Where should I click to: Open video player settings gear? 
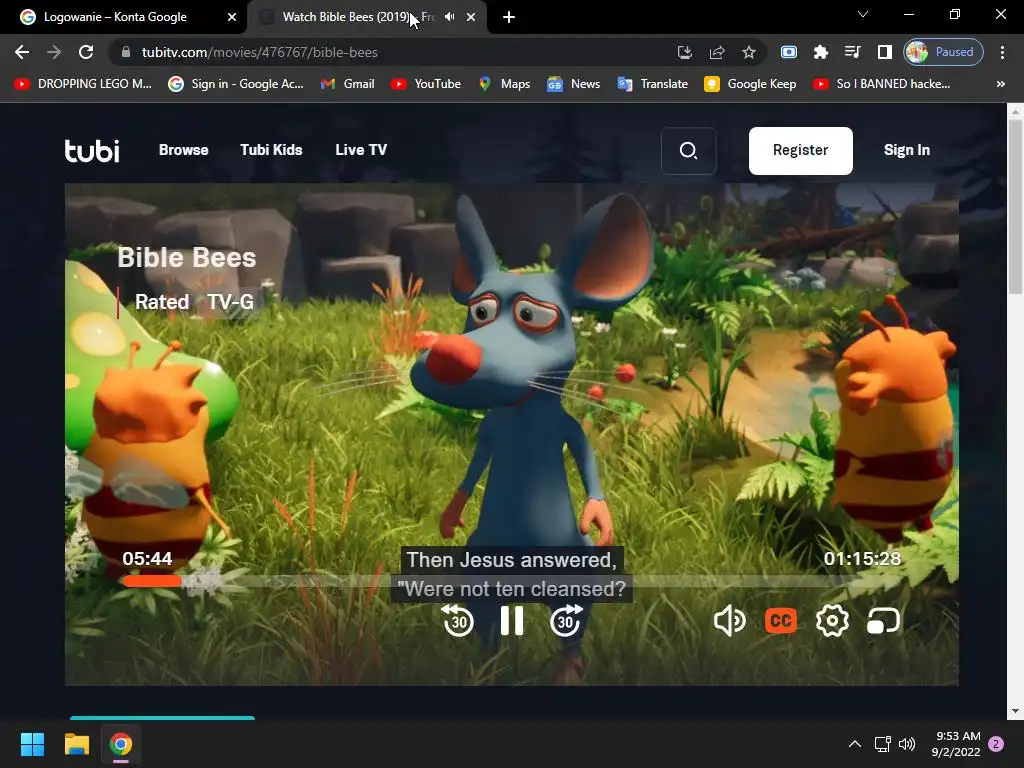832,620
